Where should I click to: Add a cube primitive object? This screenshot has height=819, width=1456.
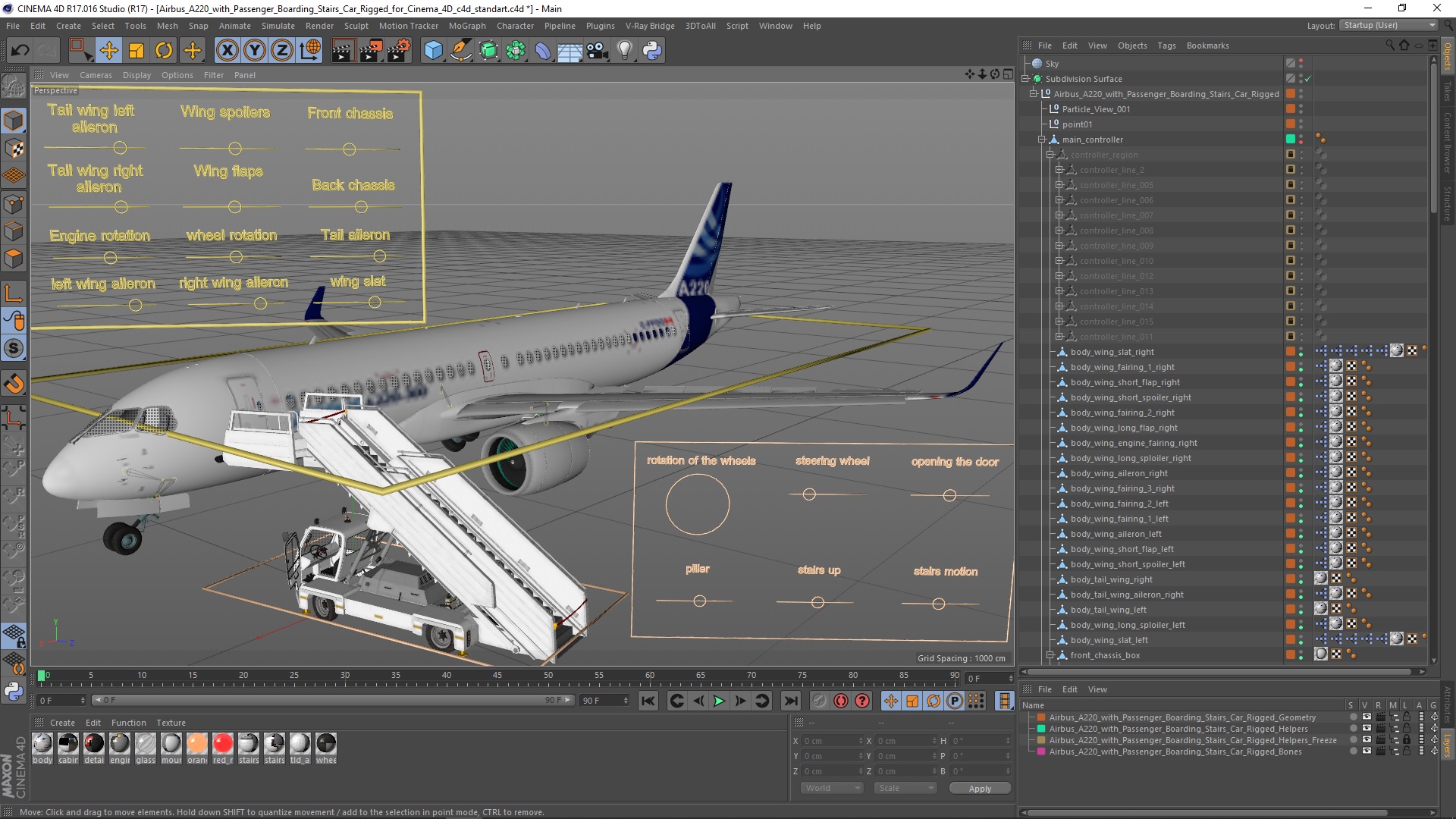[x=433, y=51]
